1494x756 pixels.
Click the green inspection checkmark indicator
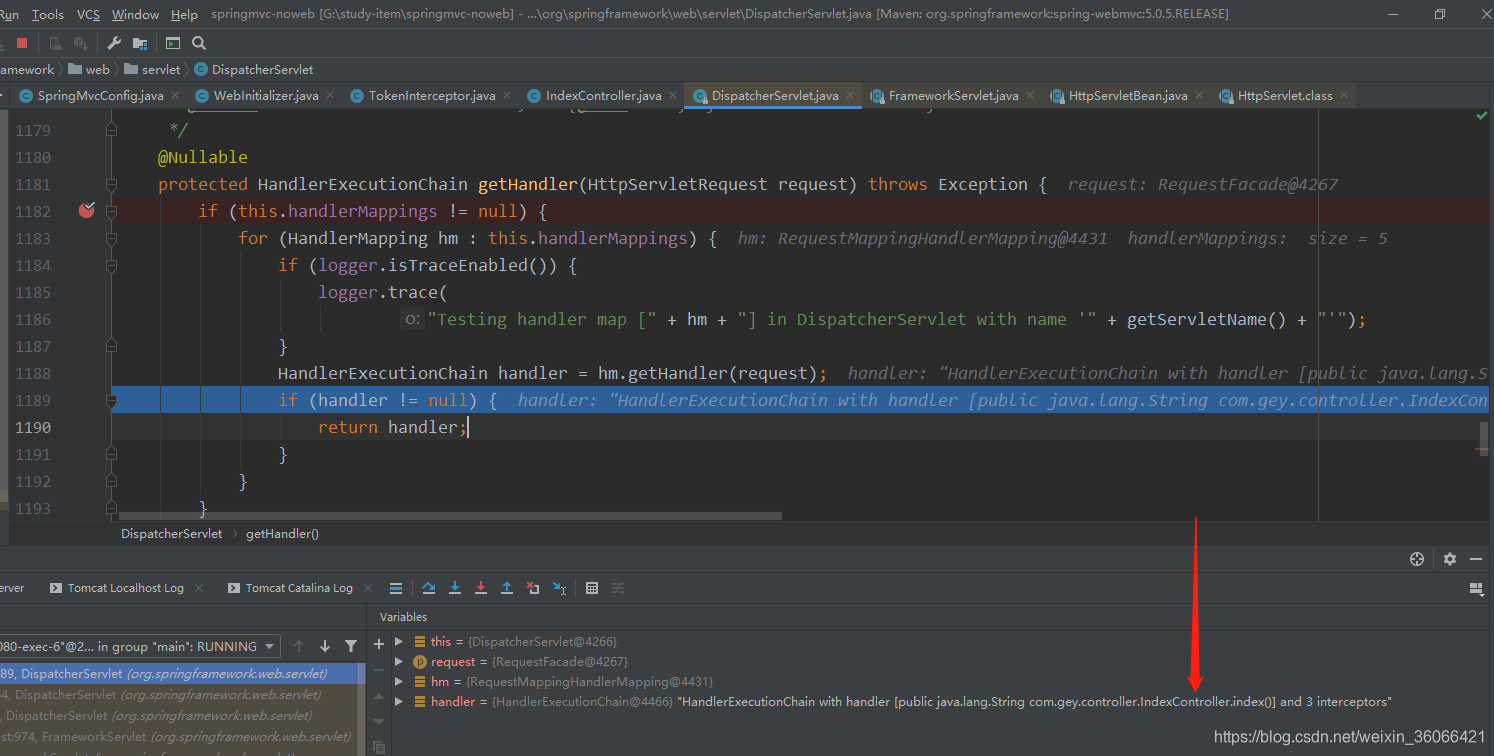point(1482,116)
